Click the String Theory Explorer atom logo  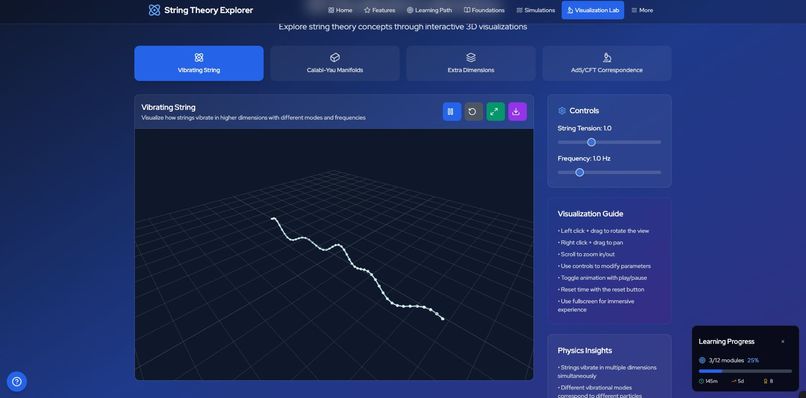point(154,10)
